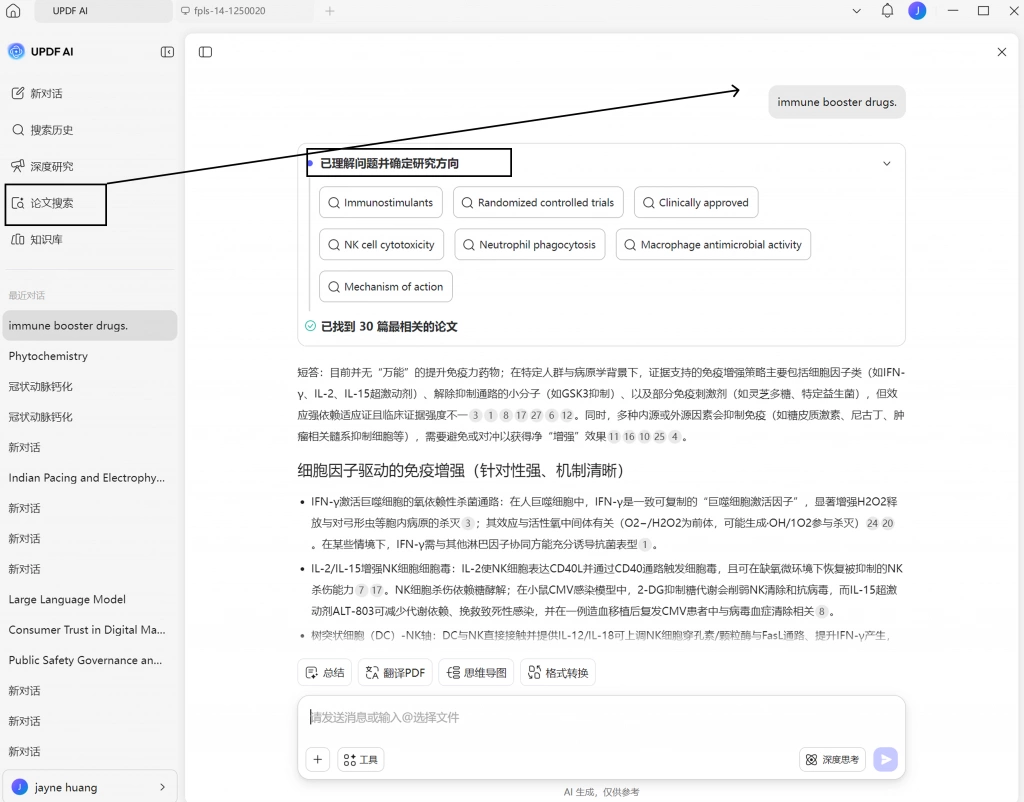The height and width of the screenshot is (802, 1024).
Task: Click the Mind map (思维导图) button
Action: tap(476, 673)
